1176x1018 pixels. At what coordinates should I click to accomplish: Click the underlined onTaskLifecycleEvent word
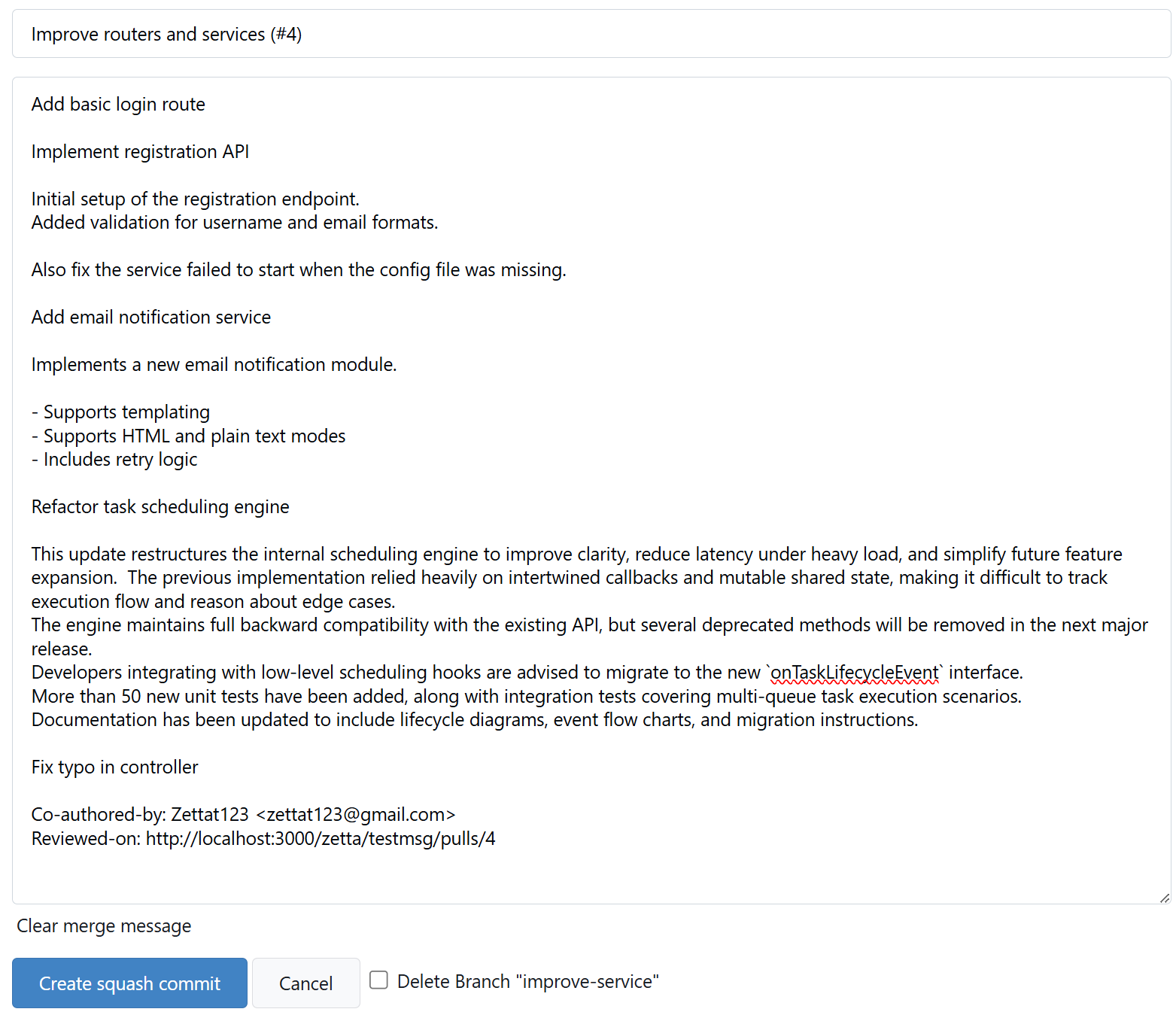(x=855, y=673)
